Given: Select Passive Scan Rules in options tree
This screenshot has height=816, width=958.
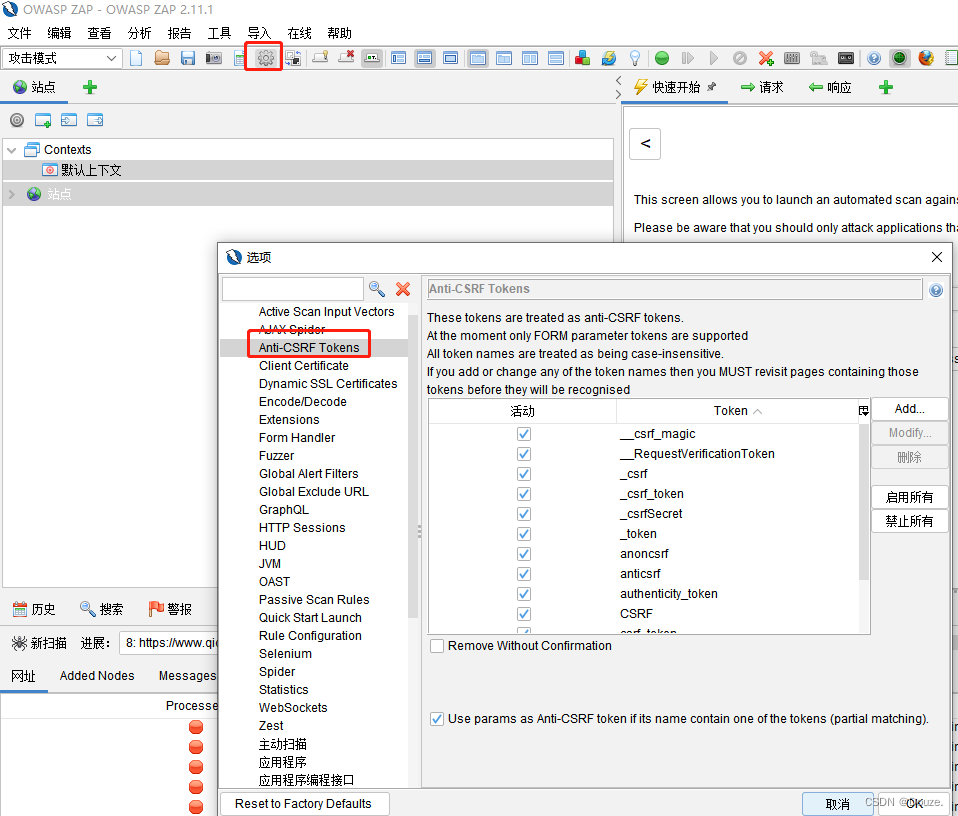Looking at the screenshot, I should tap(314, 600).
